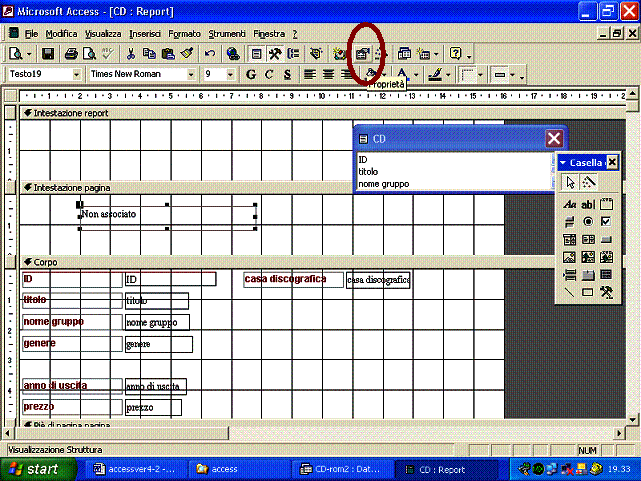Viewport: 641px width, 481px height.
Task: Select the Text Box (ab|) tool
Action: (588, 204)
